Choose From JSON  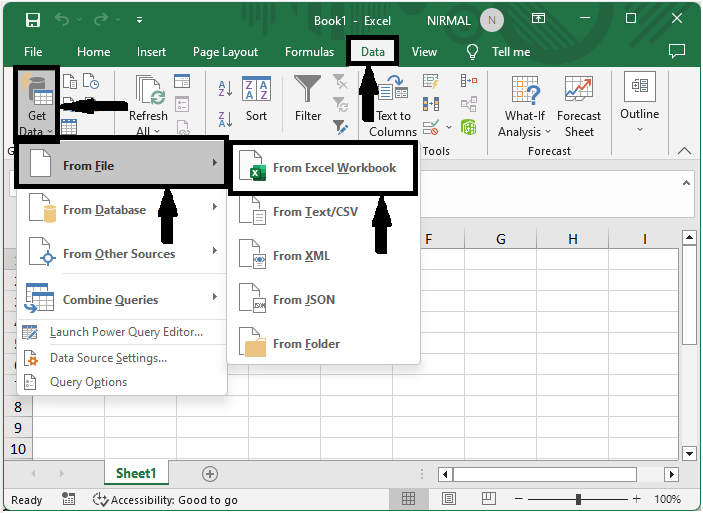click(323, 300)
